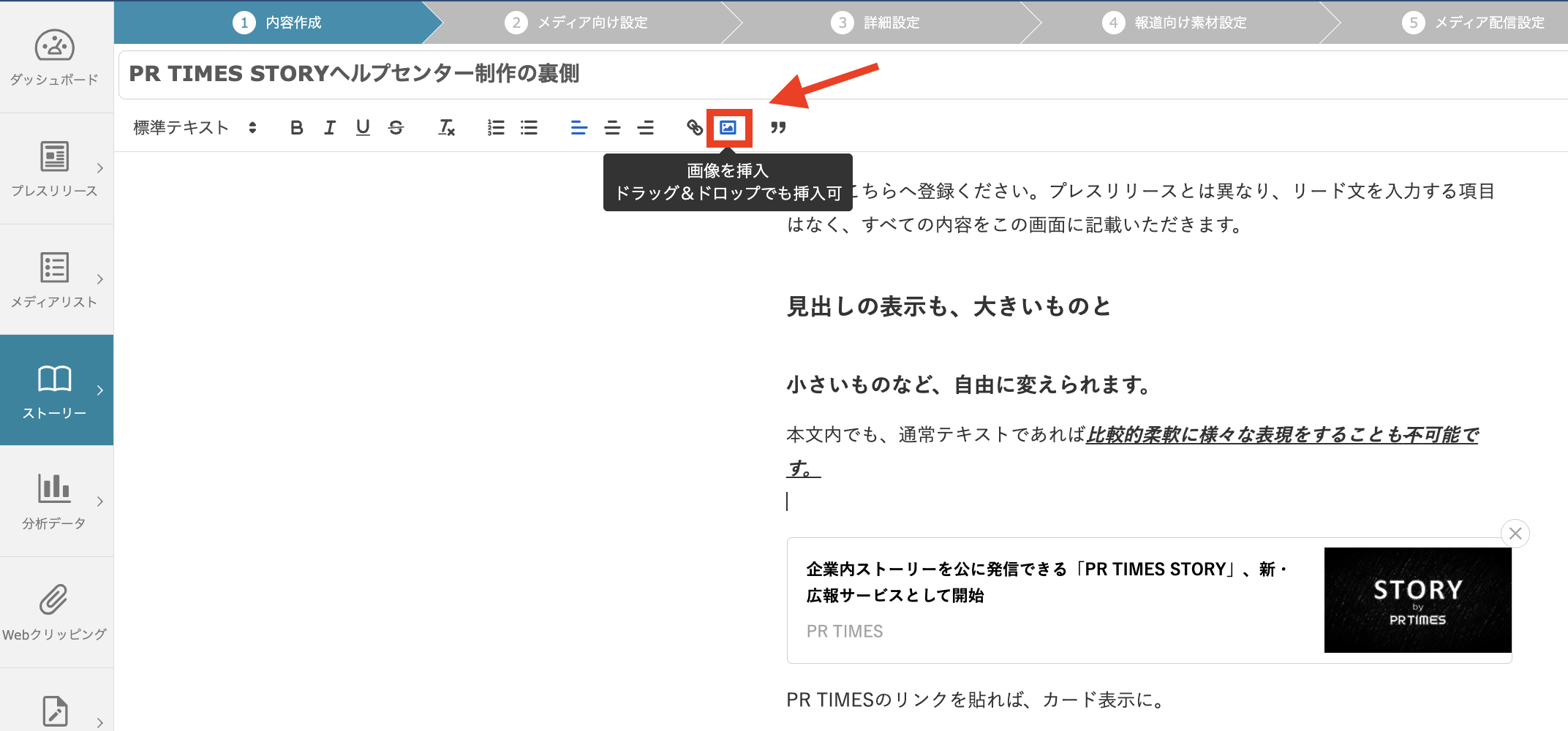Expand the プレスリリース submenu chevron
This screenshot has width=1568, height=731.
click(x=100, y=168)
